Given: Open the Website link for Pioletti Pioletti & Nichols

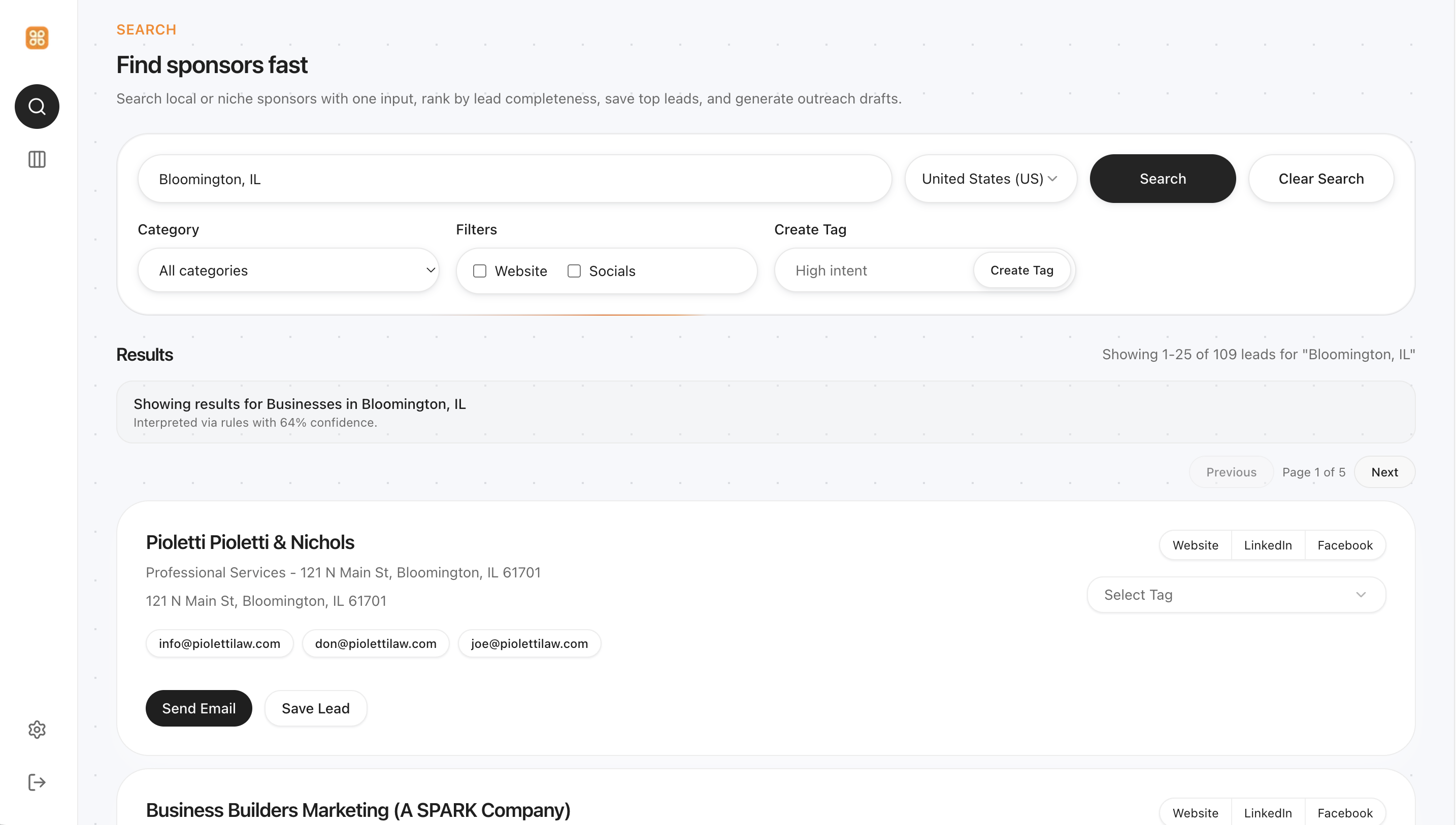Looking at the screenshot, I should tap(1195, 545).
